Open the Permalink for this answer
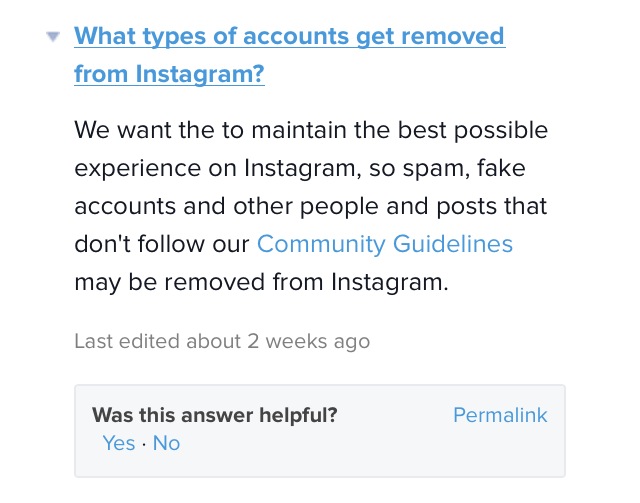The image size is (640, 503). click(x=500, y=415)
